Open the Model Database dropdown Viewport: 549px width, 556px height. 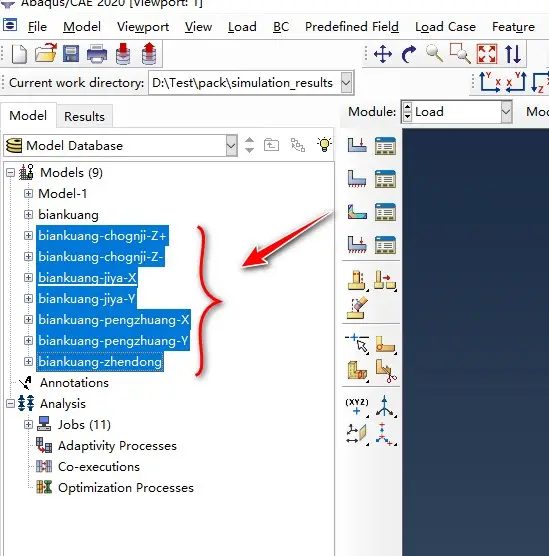click(x=121, y=145)
